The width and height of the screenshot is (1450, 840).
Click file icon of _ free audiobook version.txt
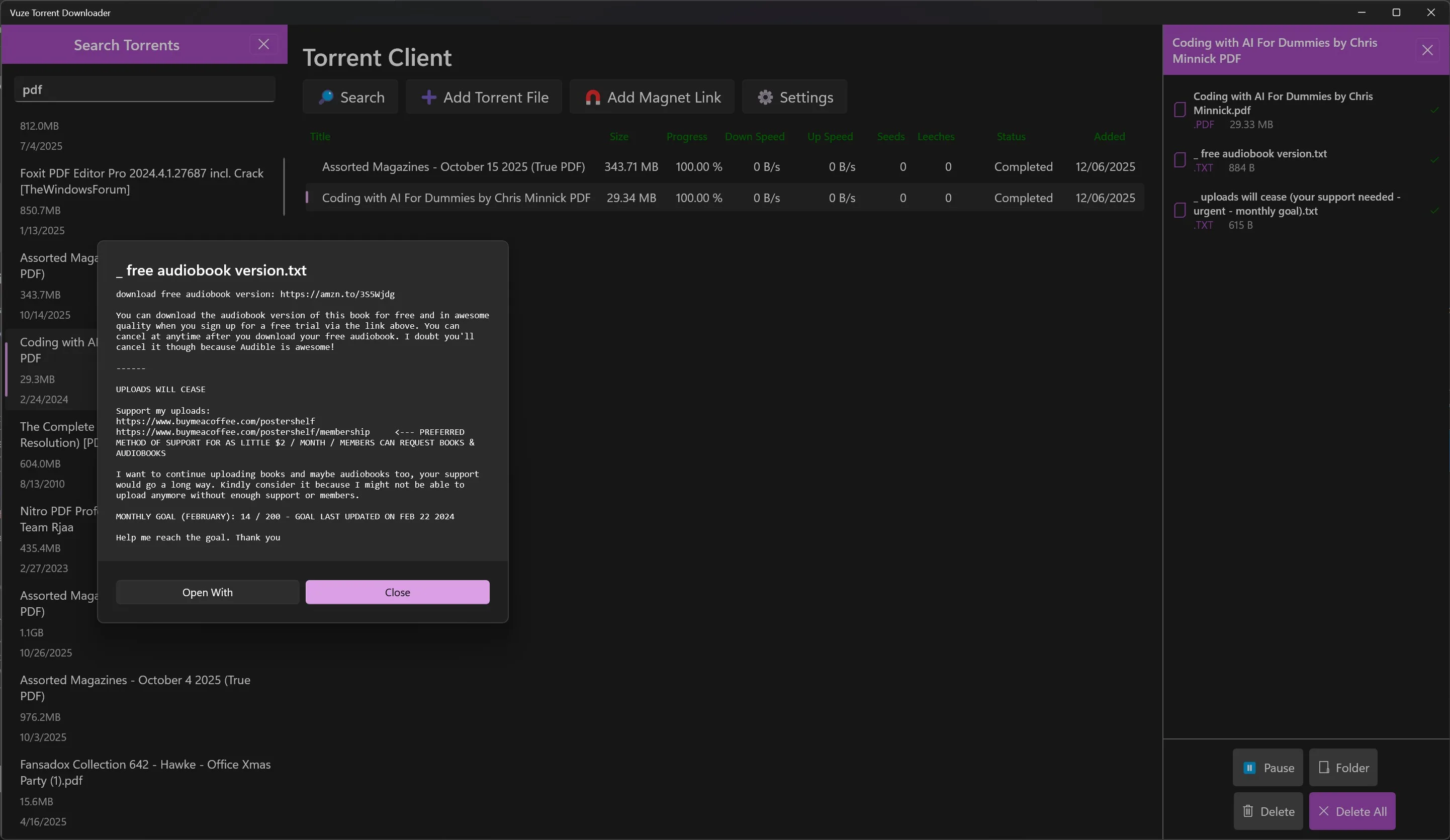pyautogui.click(x=1180, y=160)
